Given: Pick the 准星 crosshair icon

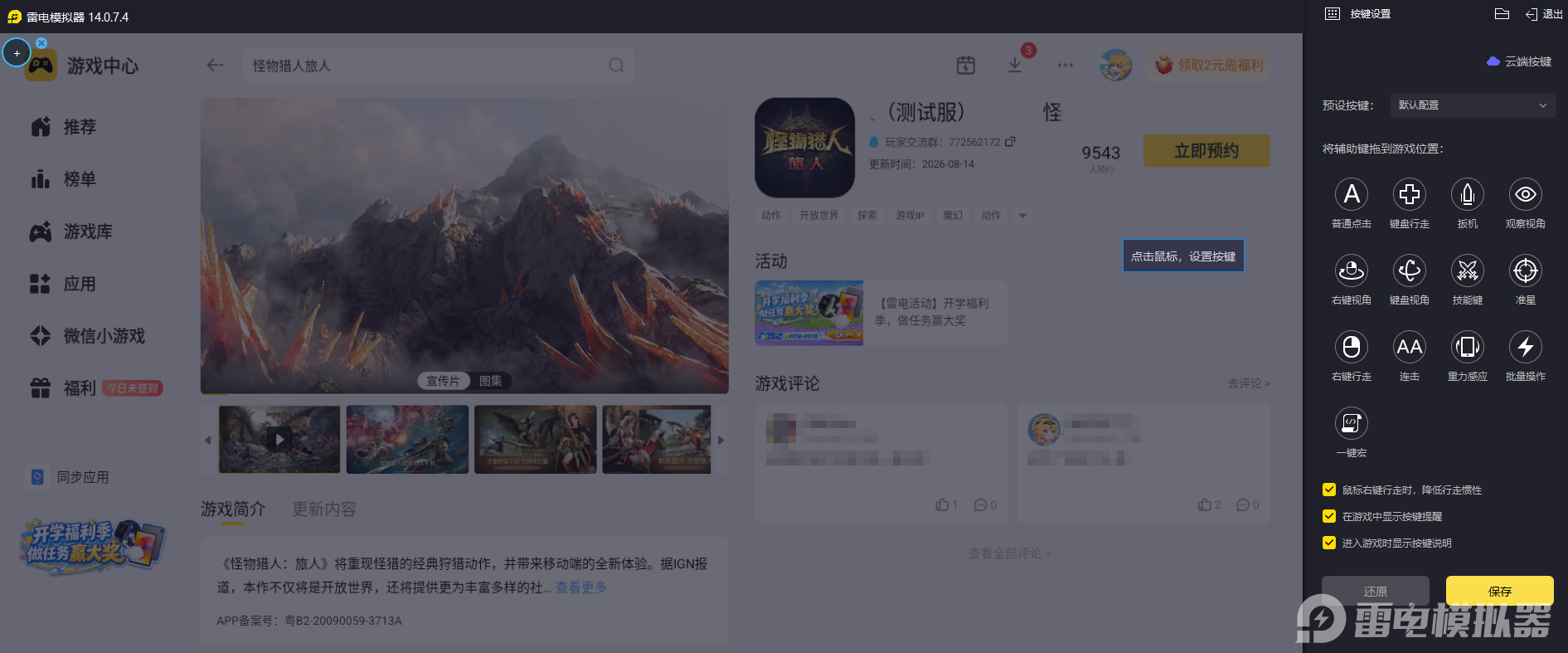Looking at the screenshot, I should click(1525, 270).
